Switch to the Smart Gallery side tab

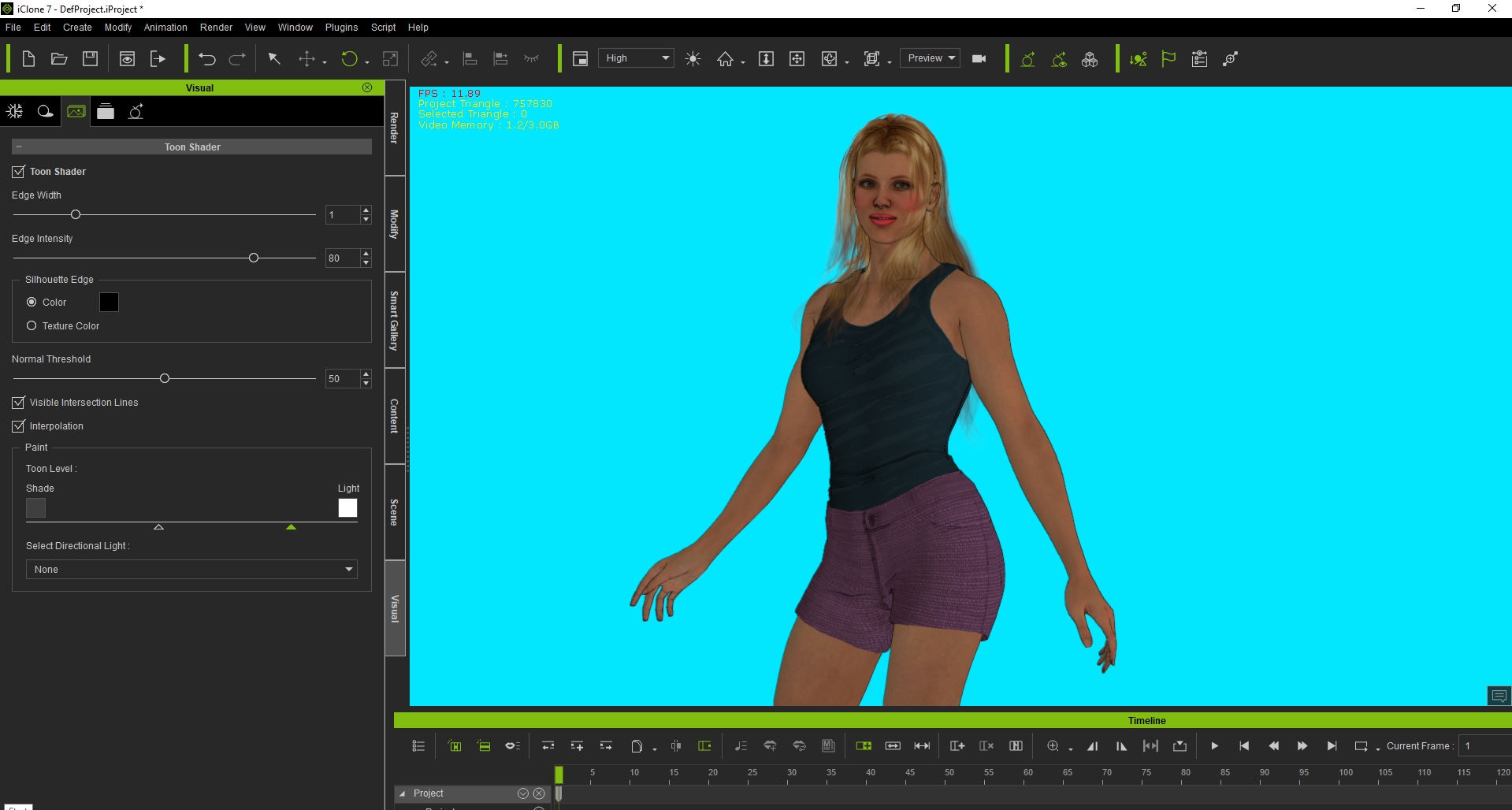pyautogui.click(x=395, y=321)
